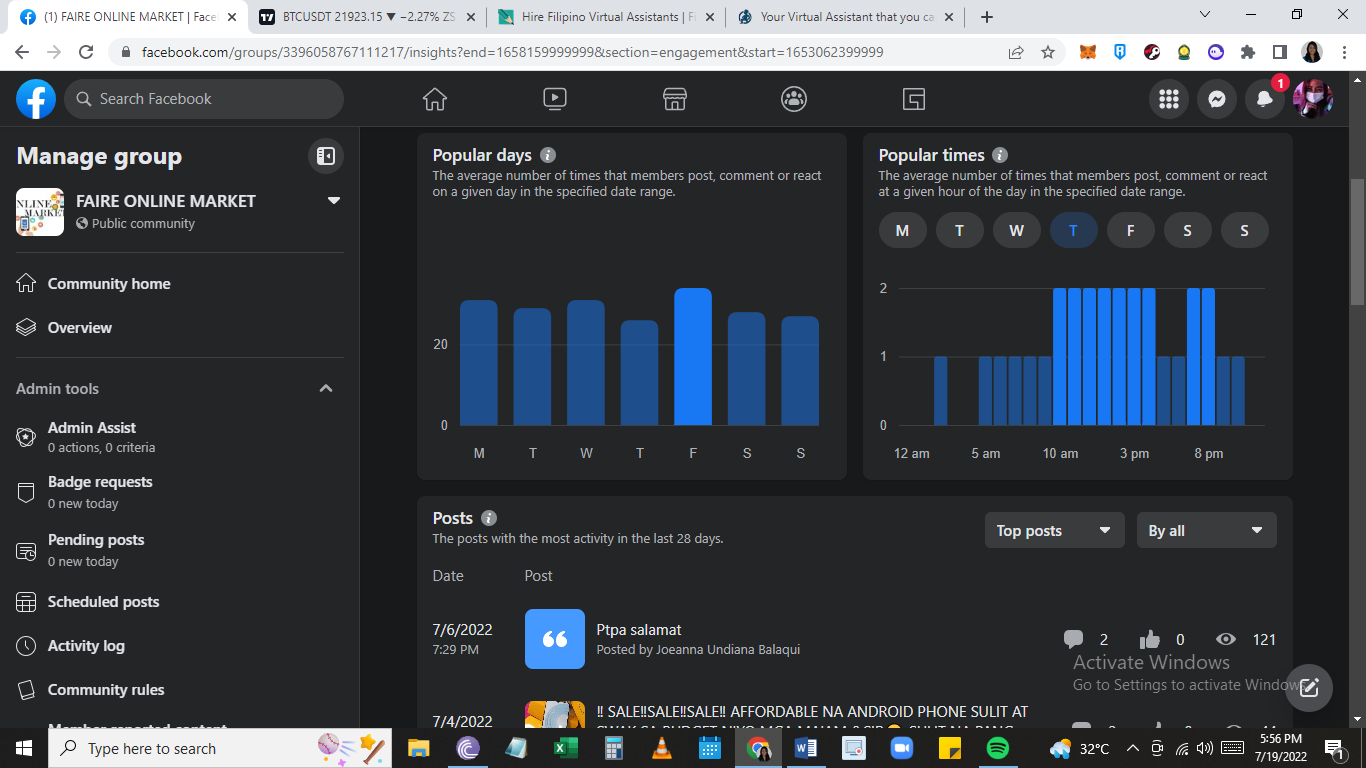This screenshot has height=768, width=1366.
Task: Open Pending posts
Action: [180, 550]
